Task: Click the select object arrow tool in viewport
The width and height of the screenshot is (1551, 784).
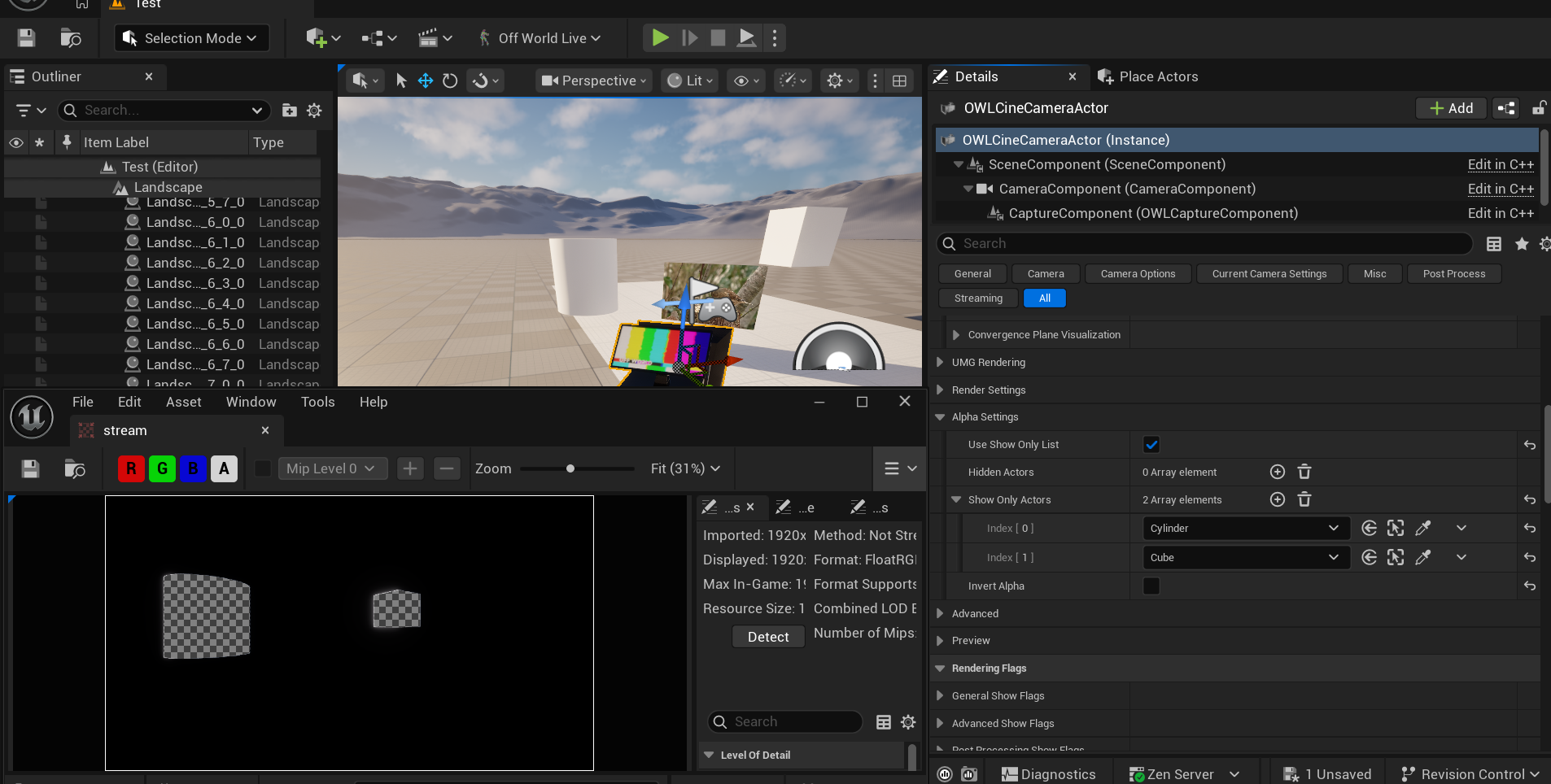Action: coord(400,81)
